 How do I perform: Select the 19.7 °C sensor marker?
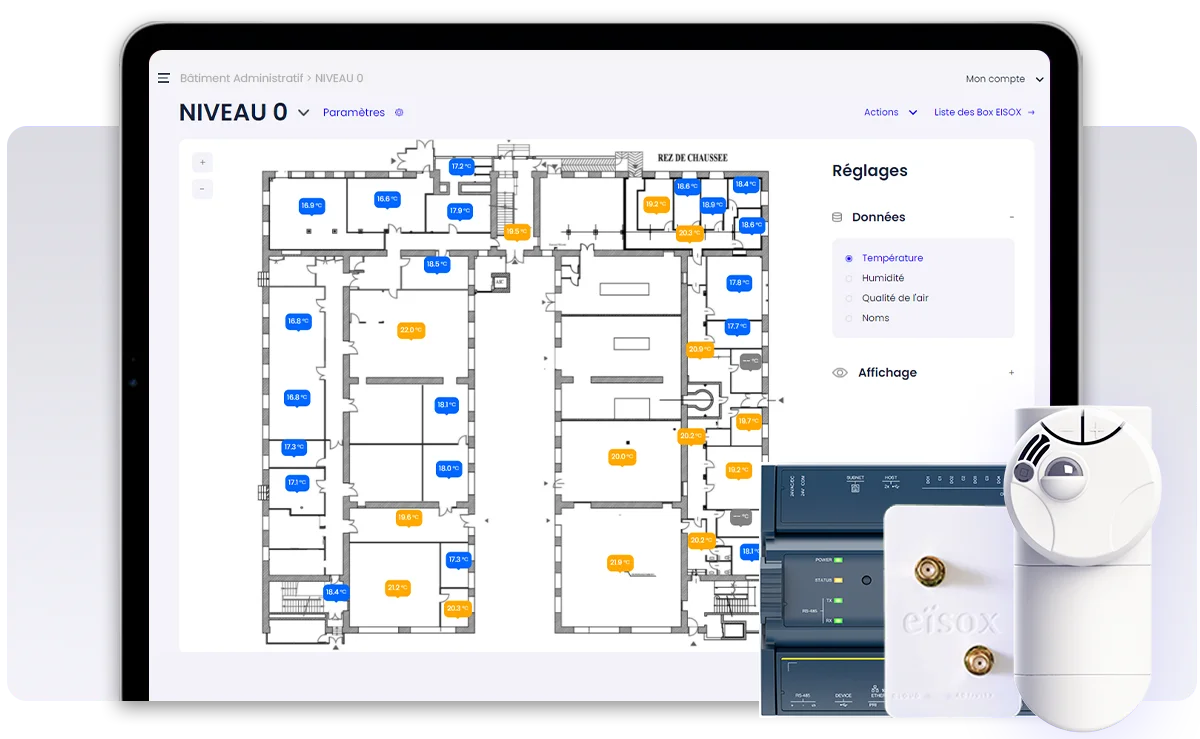pos(749,422)
